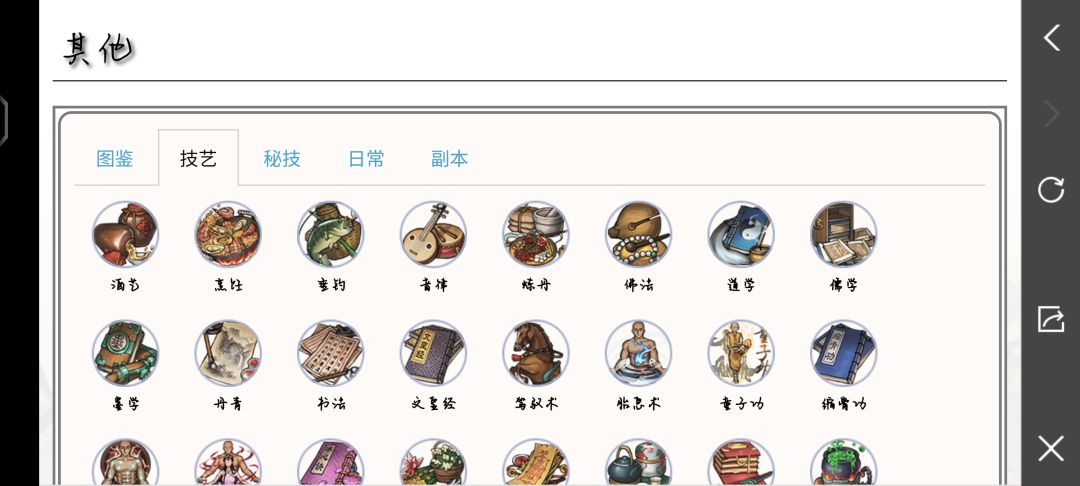Select the 书法 calligraphy icon
Viewport: 1080px width, 486px height.
point(331,353)
